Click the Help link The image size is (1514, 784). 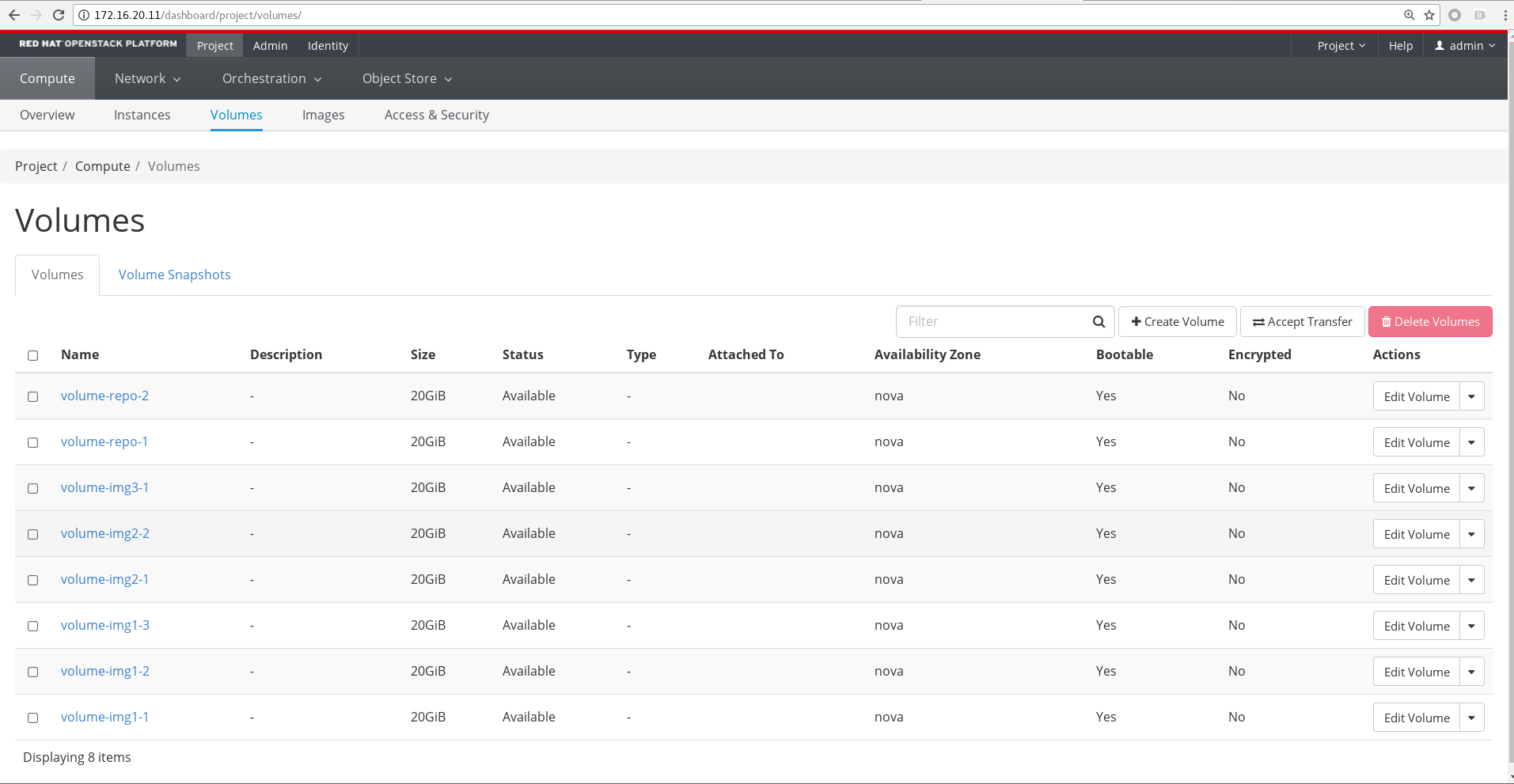[1400, 46]
